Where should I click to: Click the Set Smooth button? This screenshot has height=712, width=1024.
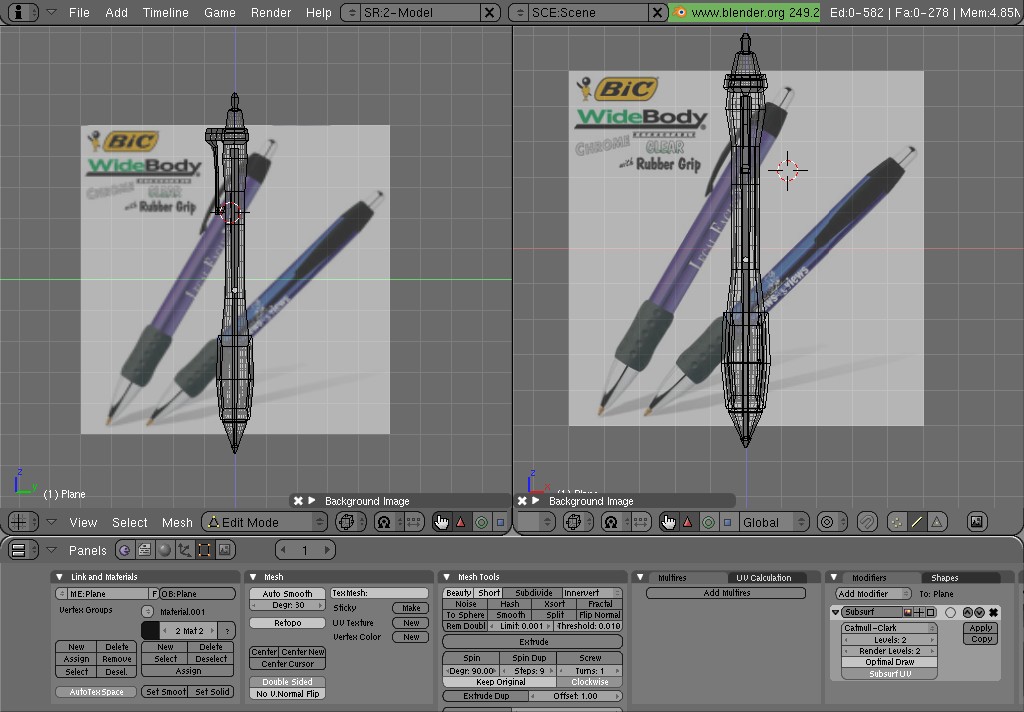pos(165,692)
